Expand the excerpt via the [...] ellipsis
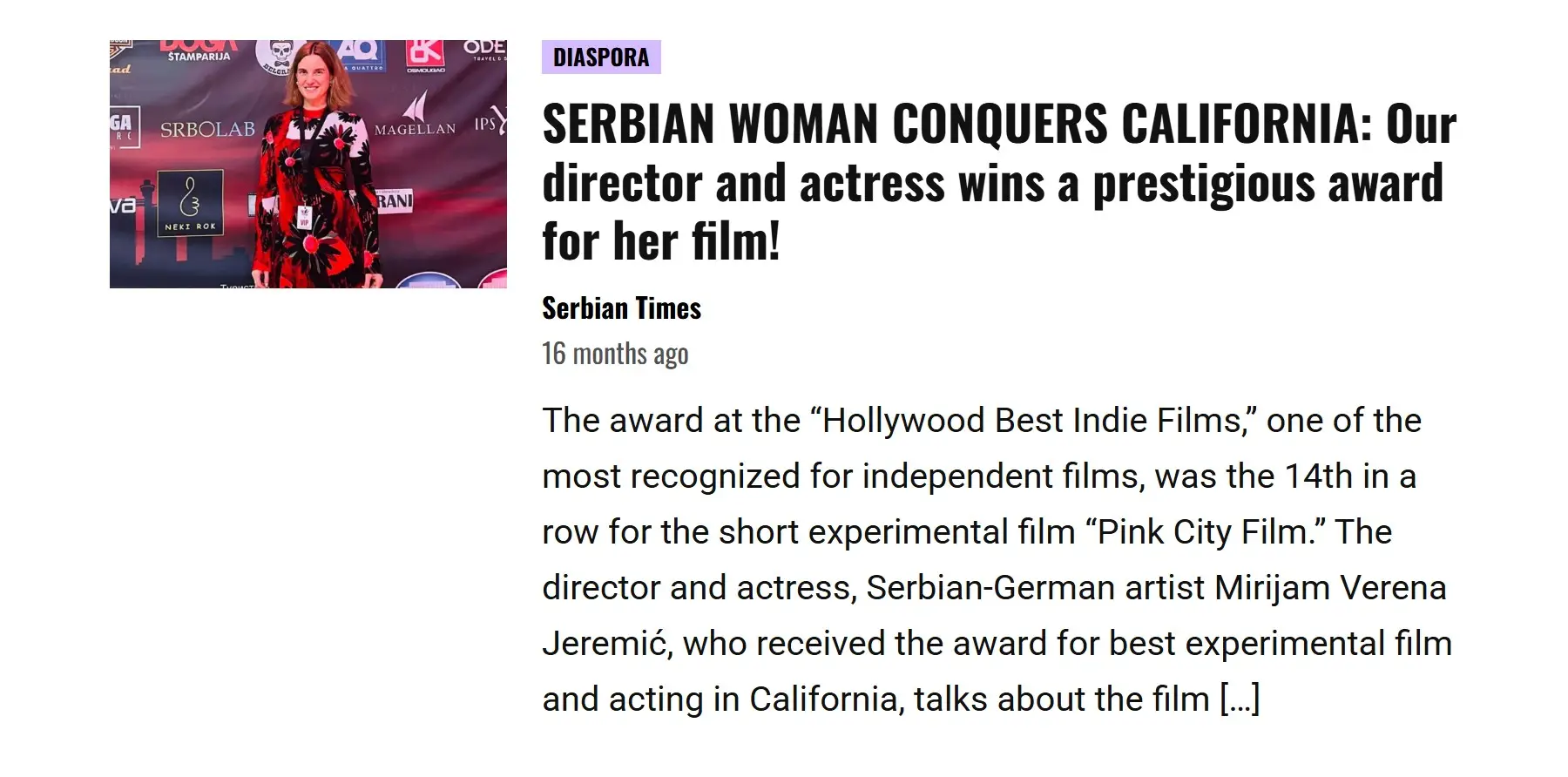The image size is (1568, 777). [1240, 699]
